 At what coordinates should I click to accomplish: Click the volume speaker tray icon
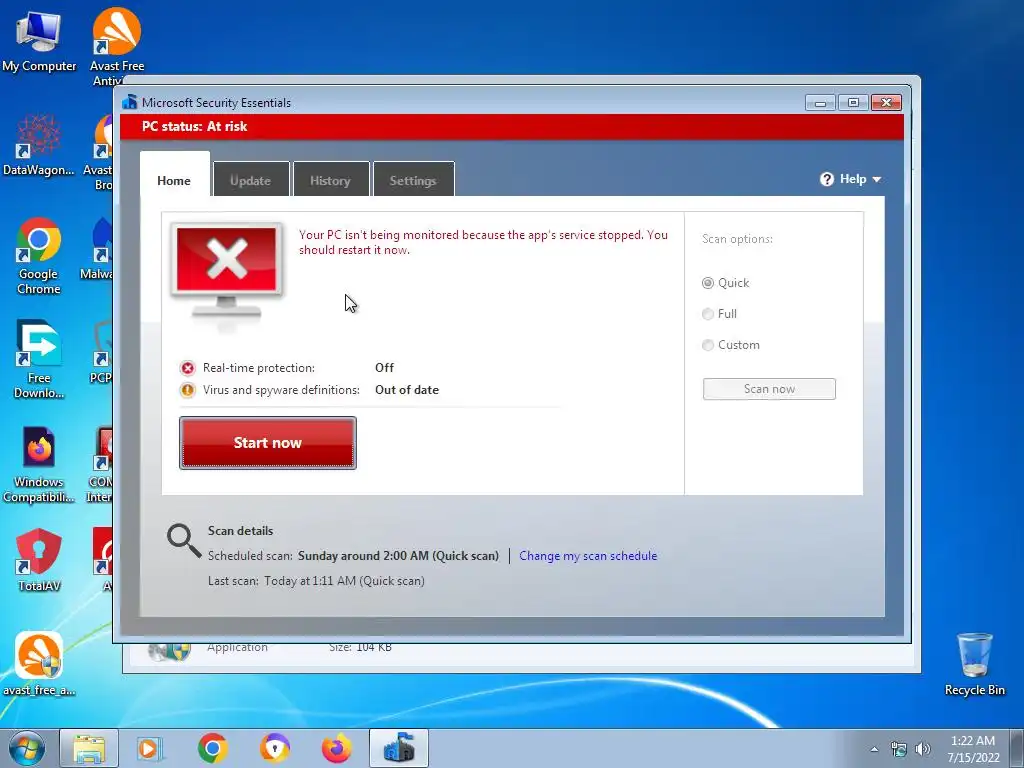pyautogui.click(x=923, y=749)
